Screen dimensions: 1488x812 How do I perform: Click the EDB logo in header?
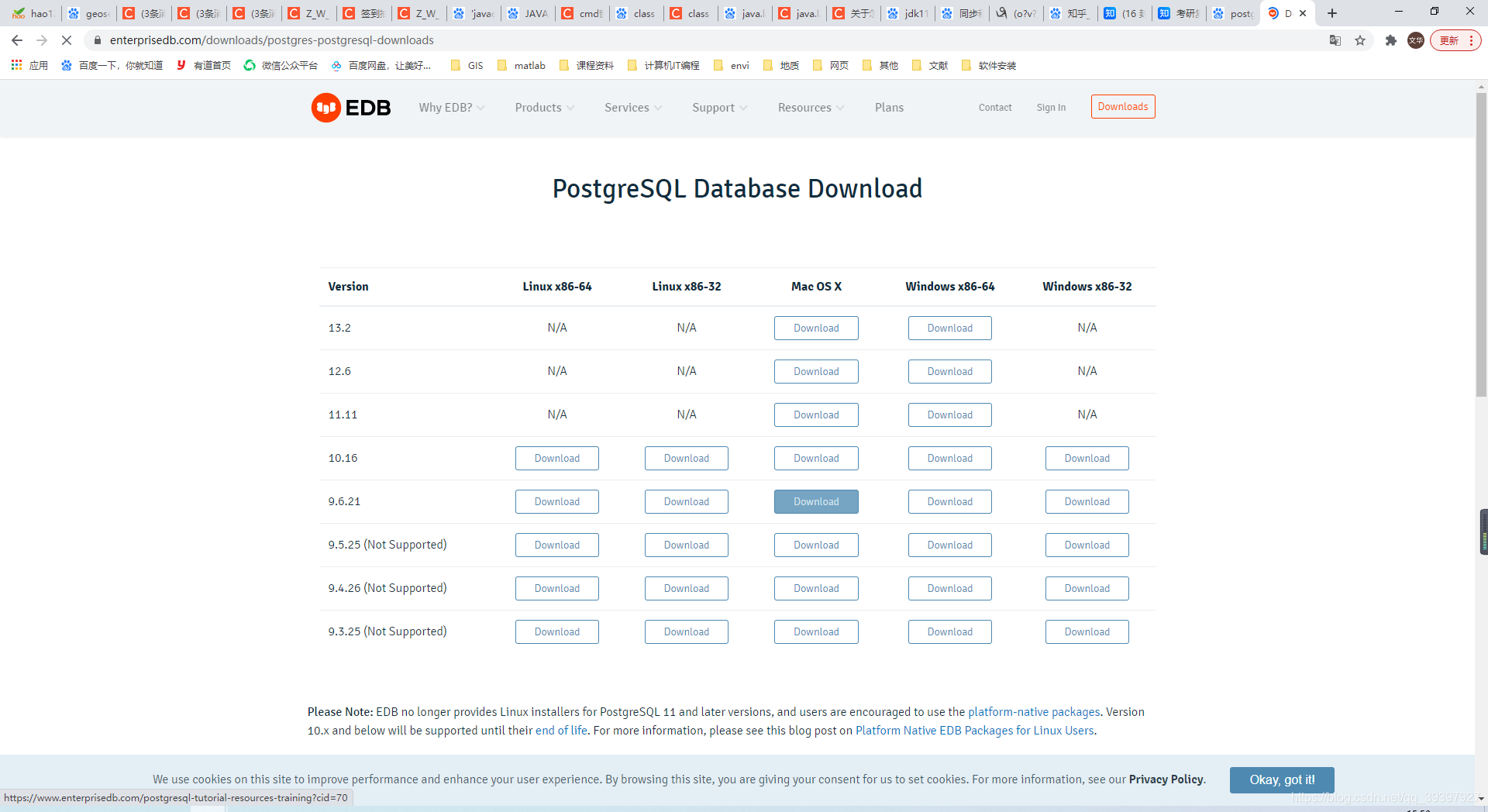click(351, 108)
